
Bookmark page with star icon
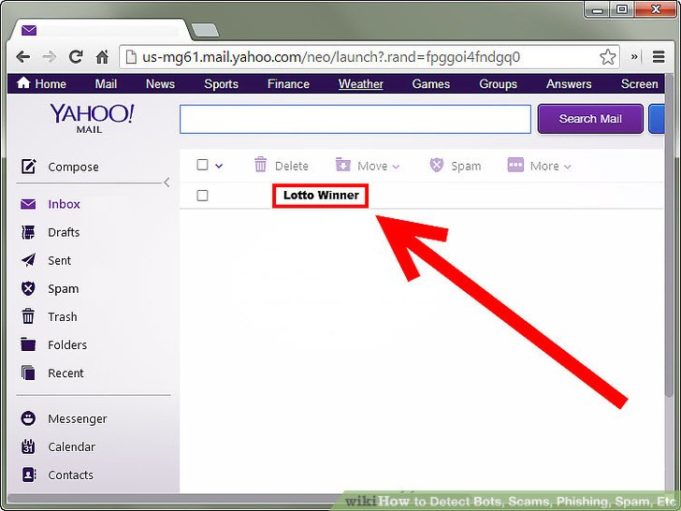click(x=607, y=57)
